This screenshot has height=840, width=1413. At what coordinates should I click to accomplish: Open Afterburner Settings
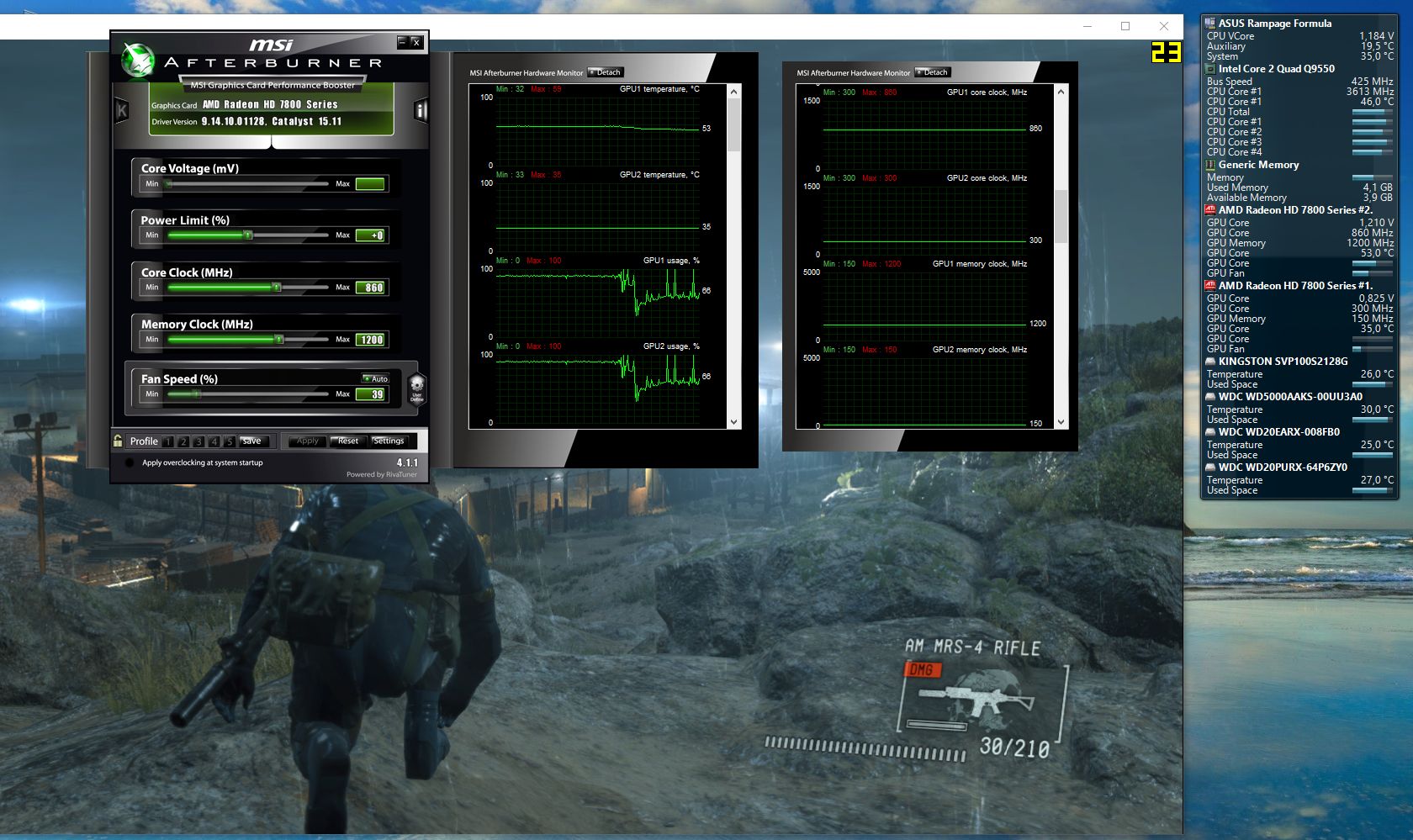(389, 441)
